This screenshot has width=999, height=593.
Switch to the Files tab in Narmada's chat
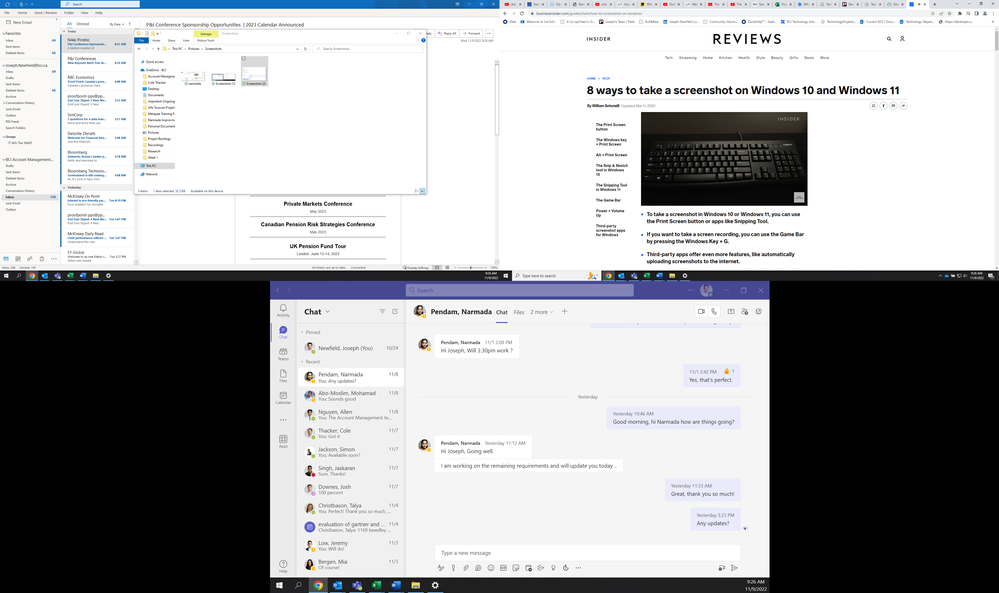click(x=519, y=311)
